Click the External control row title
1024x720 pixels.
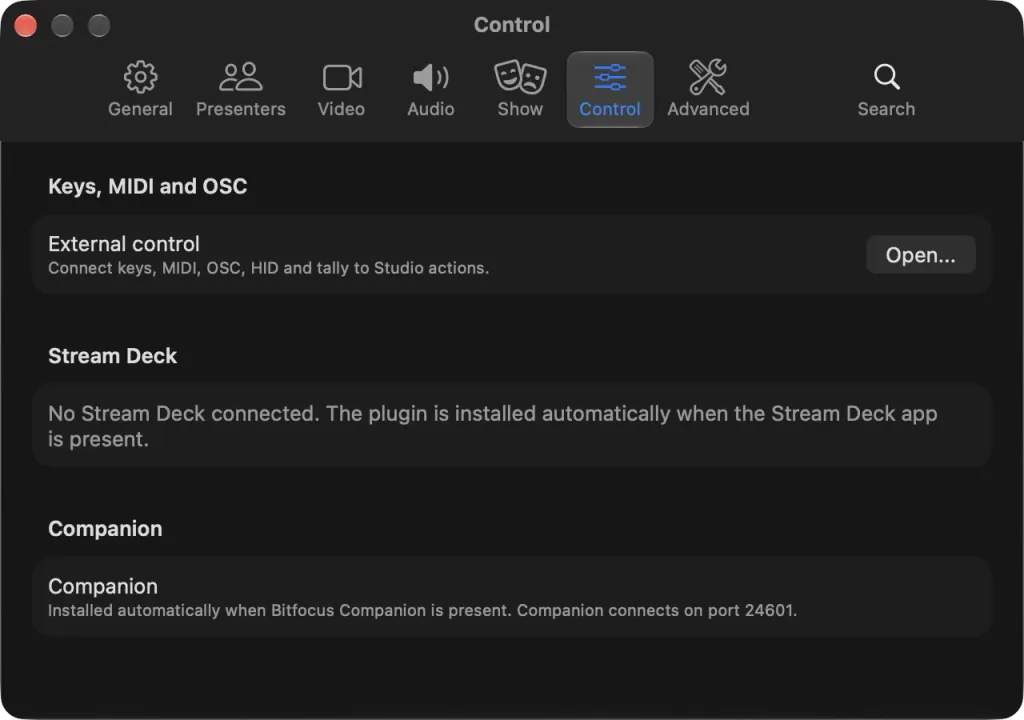coord(124,244)
